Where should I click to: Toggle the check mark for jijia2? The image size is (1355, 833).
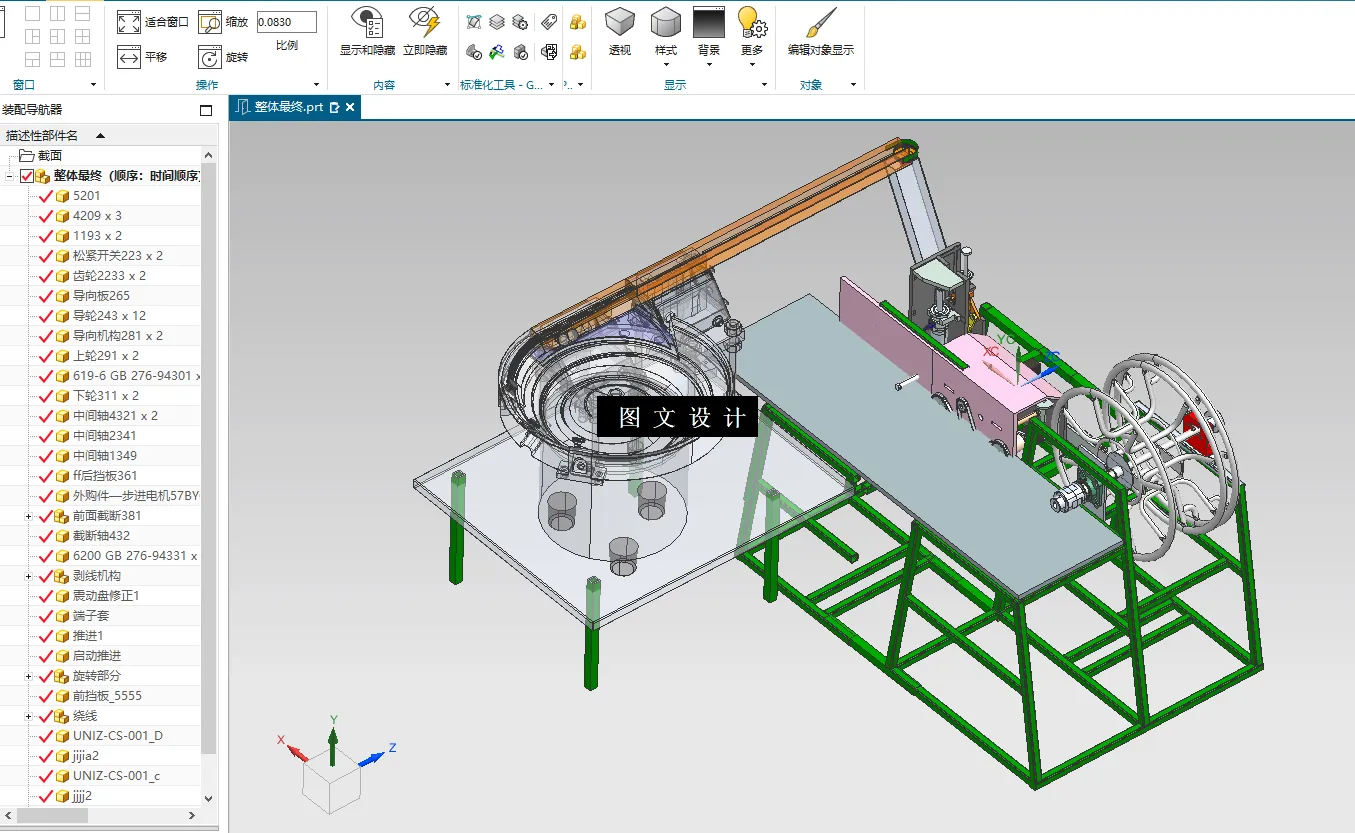click(45, 756)
